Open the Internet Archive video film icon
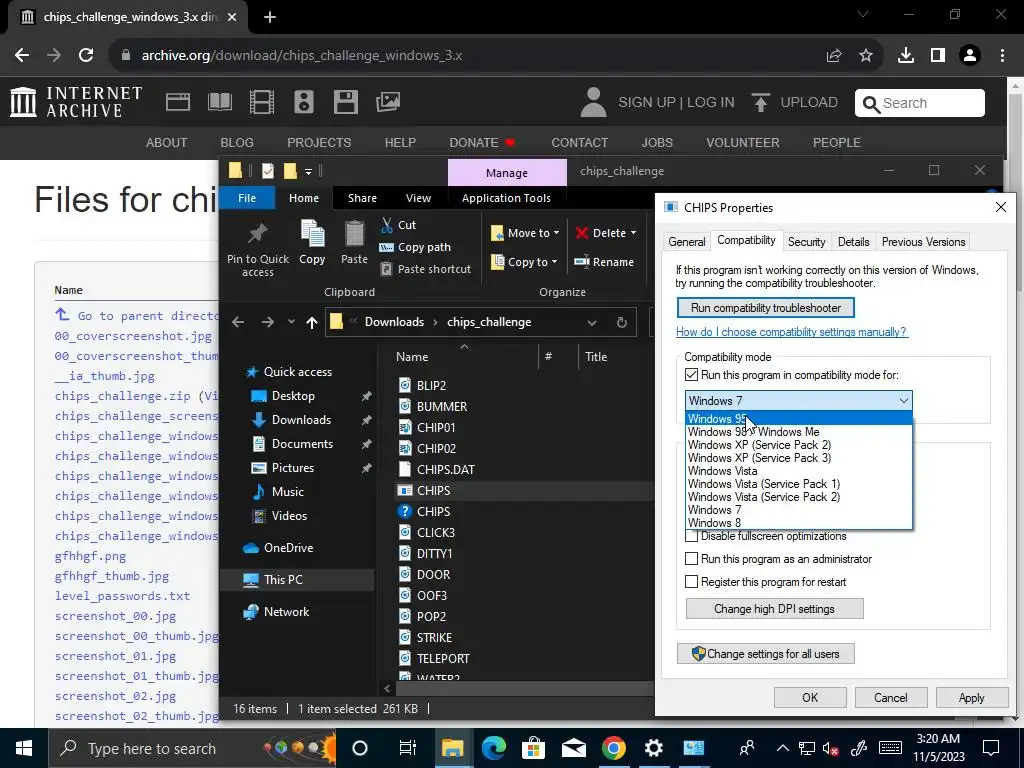1024x768 pixels. (262, 102)
